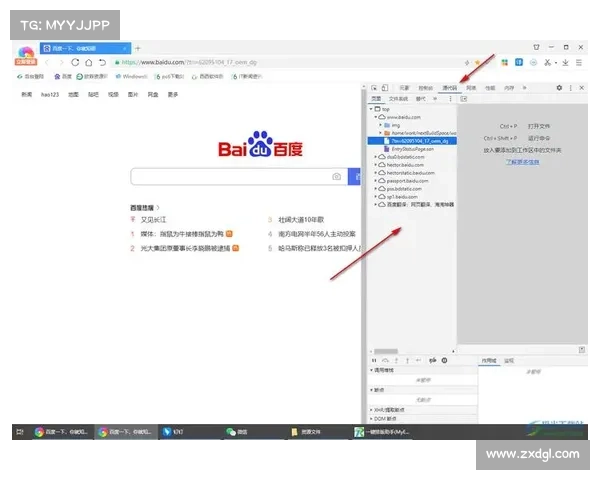Click the hao123 navigation link
This screenshot has height=480, width=600.
(x=50, y=95)
